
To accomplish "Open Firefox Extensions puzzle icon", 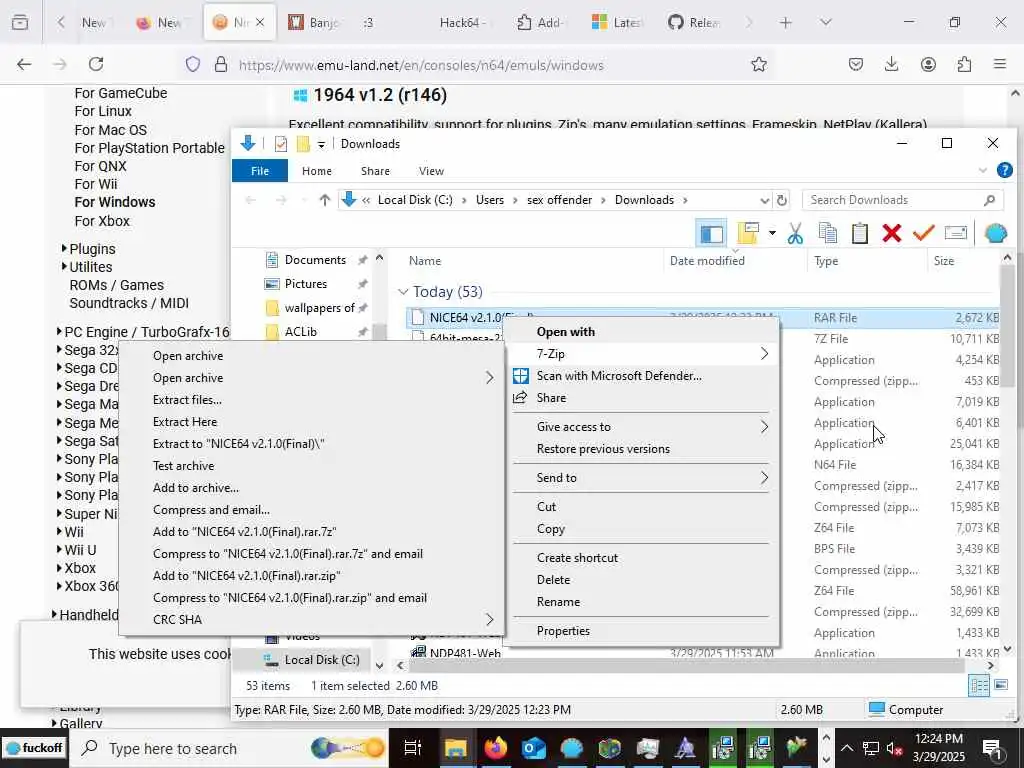I will click(964, 64).
